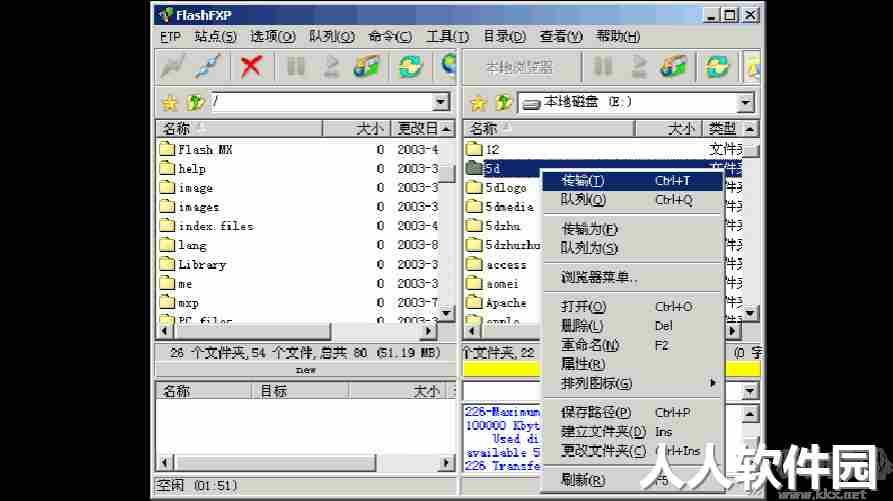
Task: Click the left pane Disconnect icon
Action: (x=207, y=67)
